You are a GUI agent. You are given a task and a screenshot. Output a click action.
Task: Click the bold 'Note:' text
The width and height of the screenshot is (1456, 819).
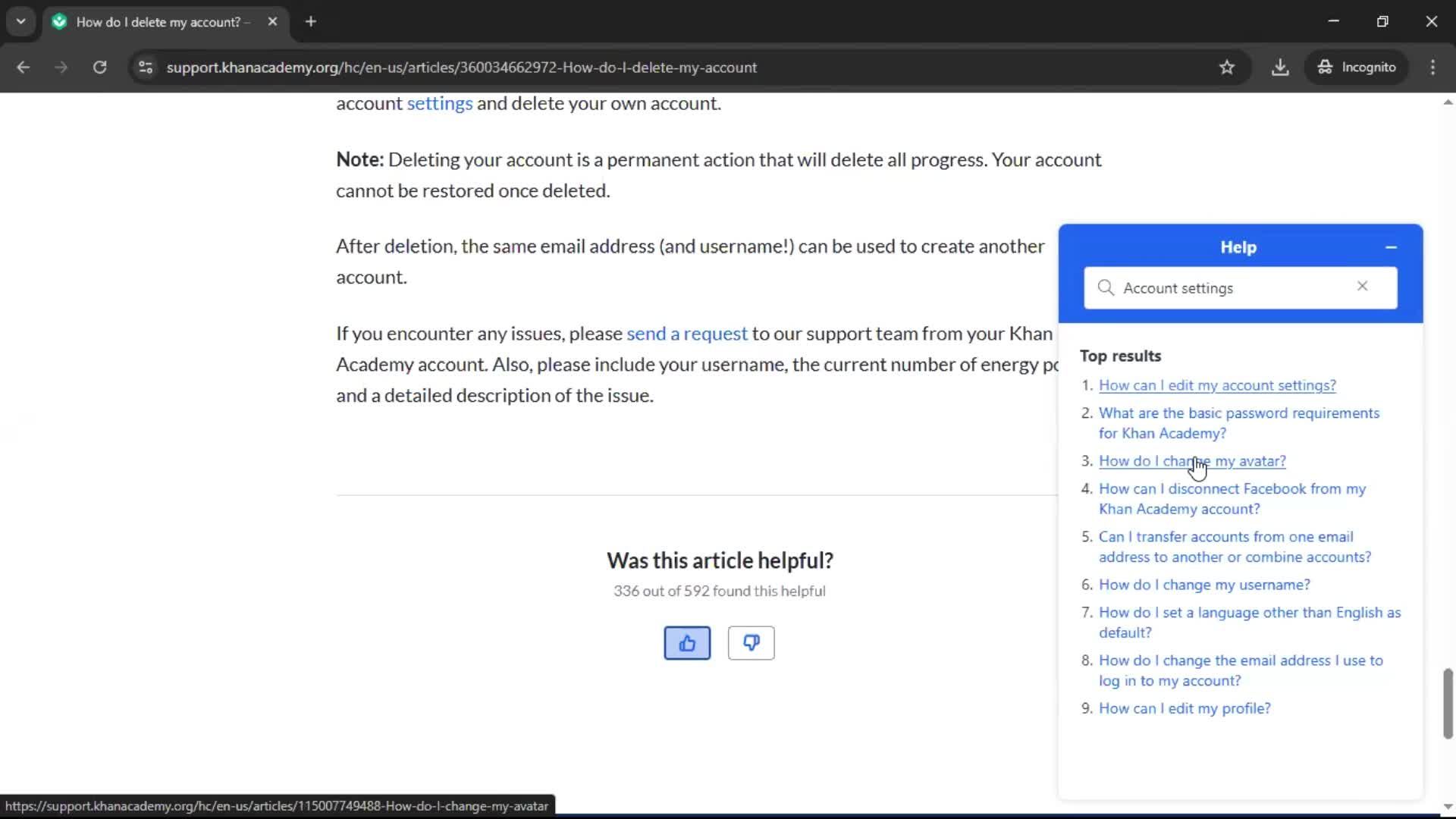click(360, 159)
